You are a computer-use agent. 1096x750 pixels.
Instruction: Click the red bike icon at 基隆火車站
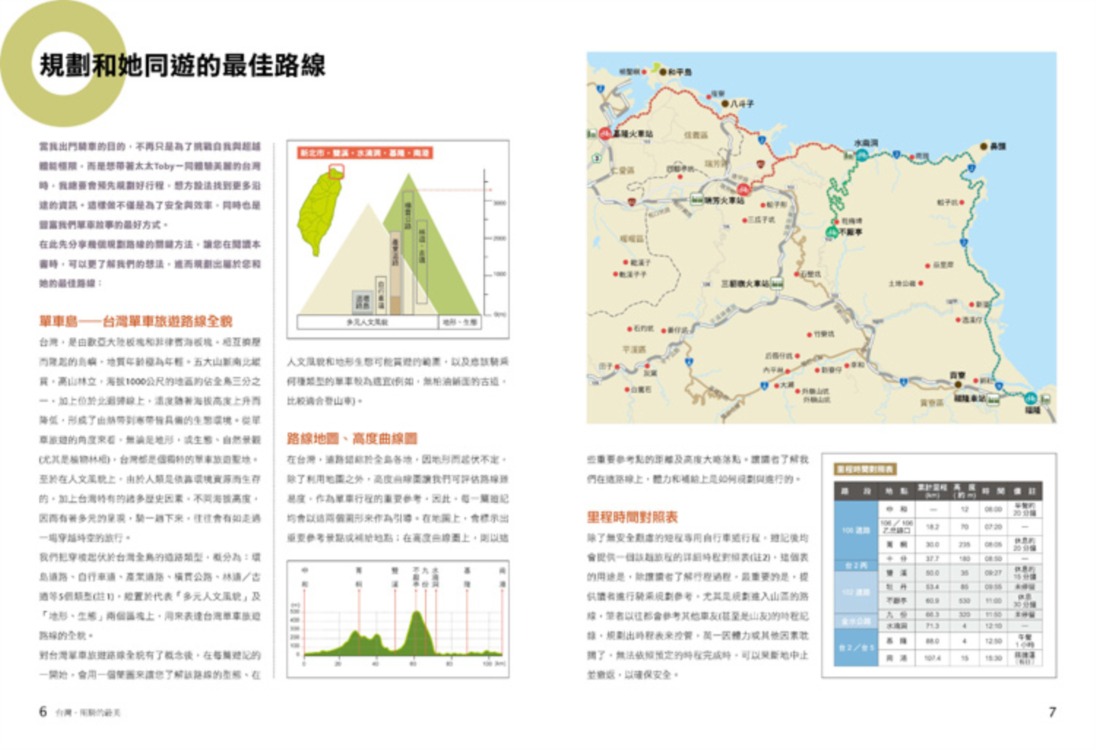click(x=606, y=133)
